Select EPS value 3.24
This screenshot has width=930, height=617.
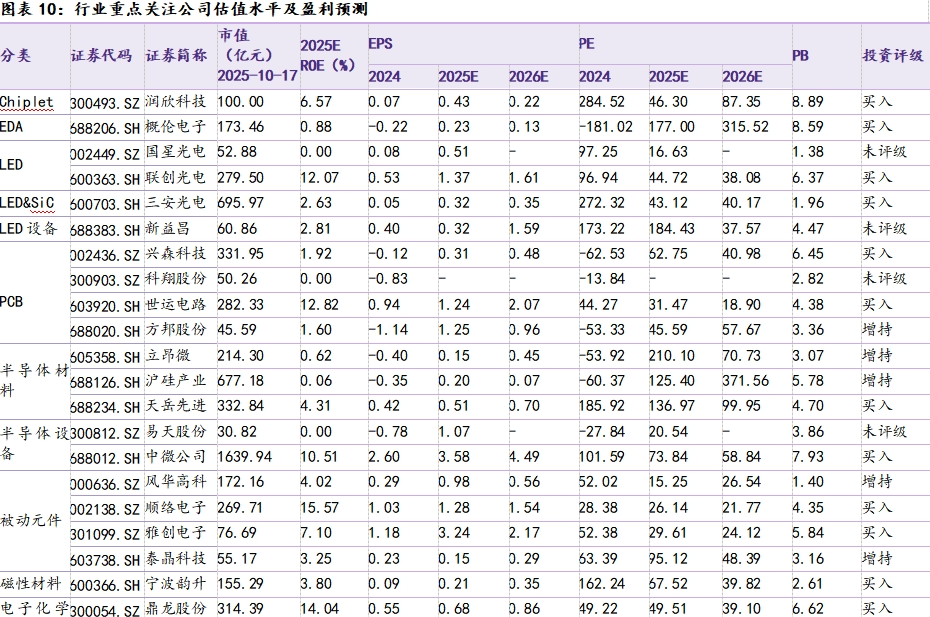point(454,533)
